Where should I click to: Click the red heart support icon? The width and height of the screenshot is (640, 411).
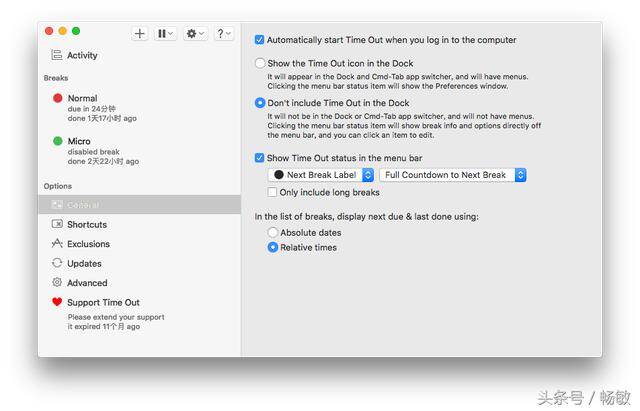coord(57,302)
